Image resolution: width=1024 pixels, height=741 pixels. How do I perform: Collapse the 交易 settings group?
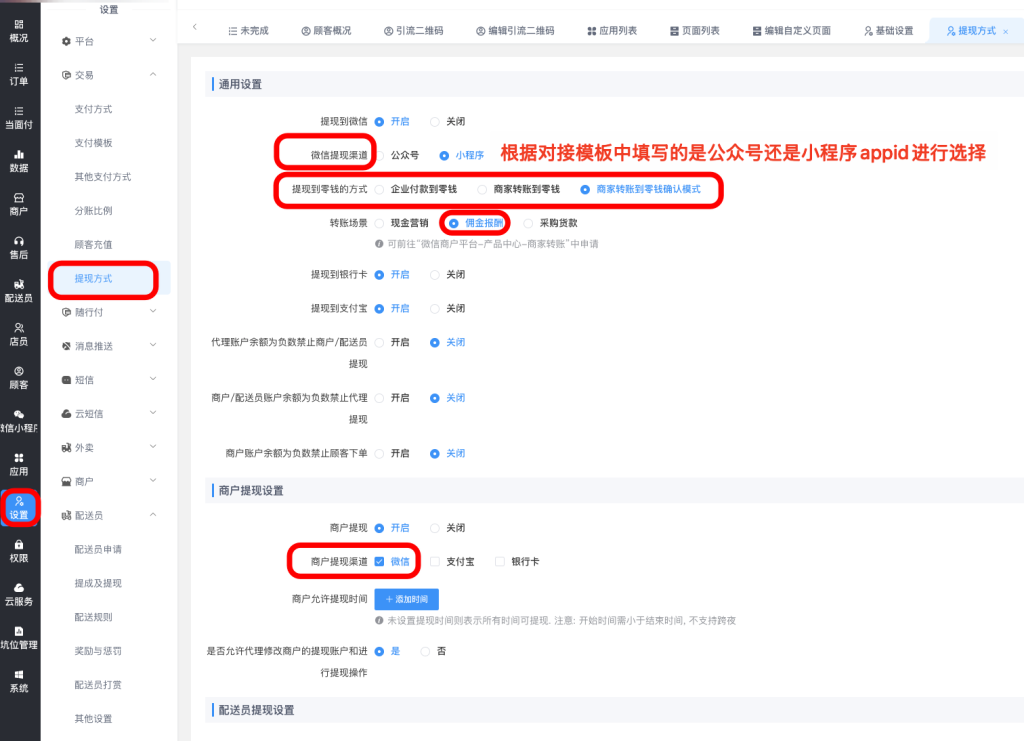[x=108, y=75]
